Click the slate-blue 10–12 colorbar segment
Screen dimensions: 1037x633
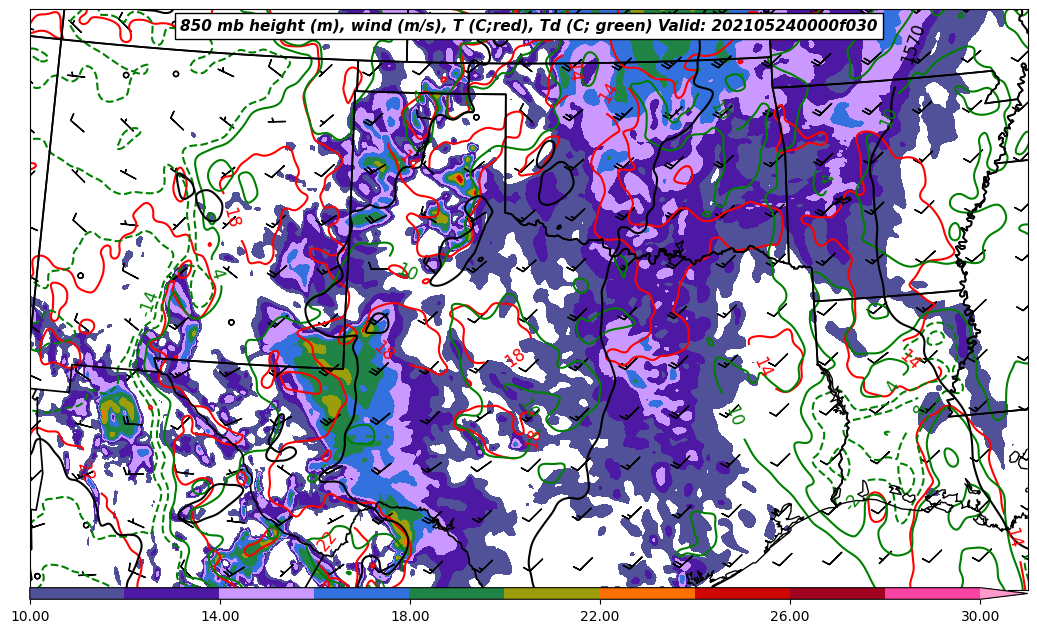[x=77, y=593]
